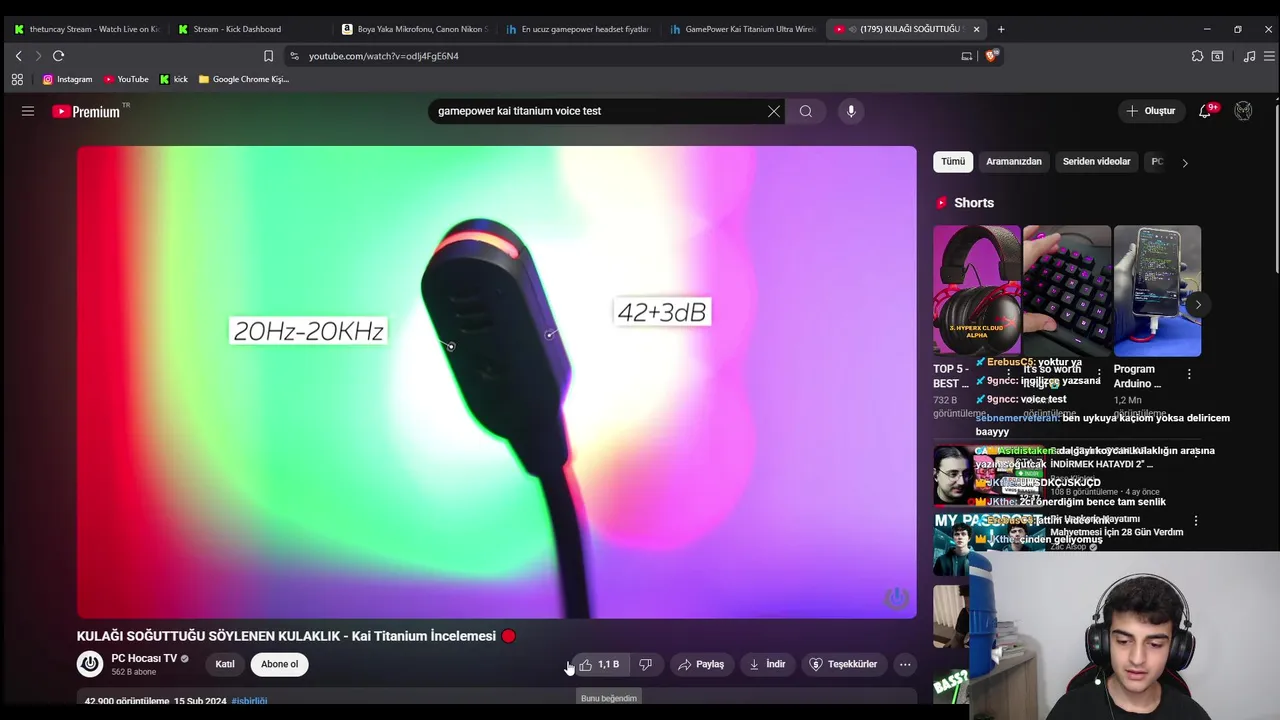
Task: Toggle the browser sidebar panel icon
Action: tap(1217, 56)
